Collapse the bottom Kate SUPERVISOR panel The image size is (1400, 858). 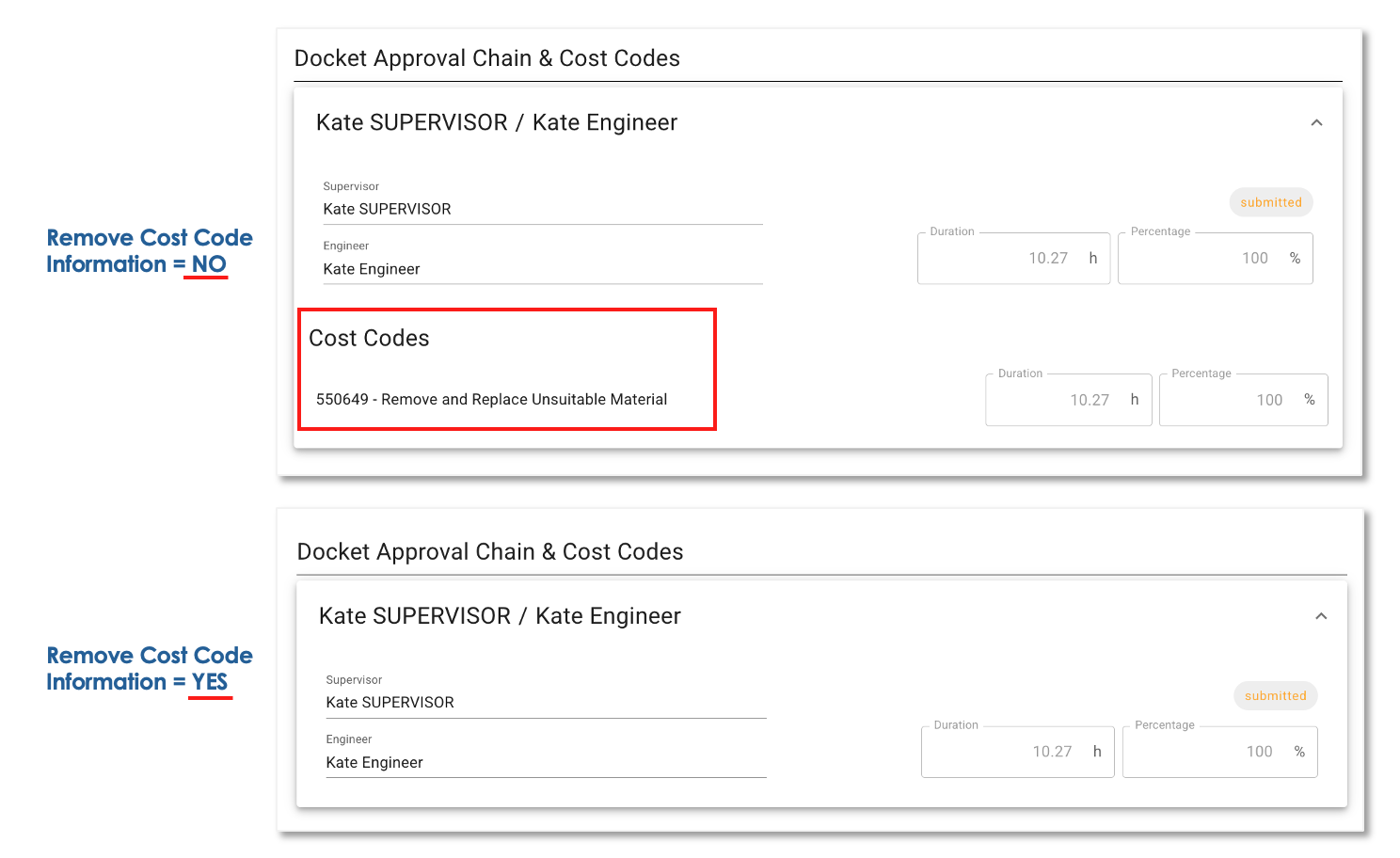(1321, 616)
